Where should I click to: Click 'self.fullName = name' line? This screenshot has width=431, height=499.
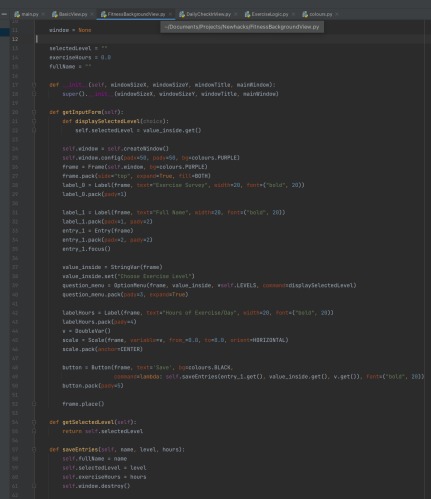tap(94, 459)
